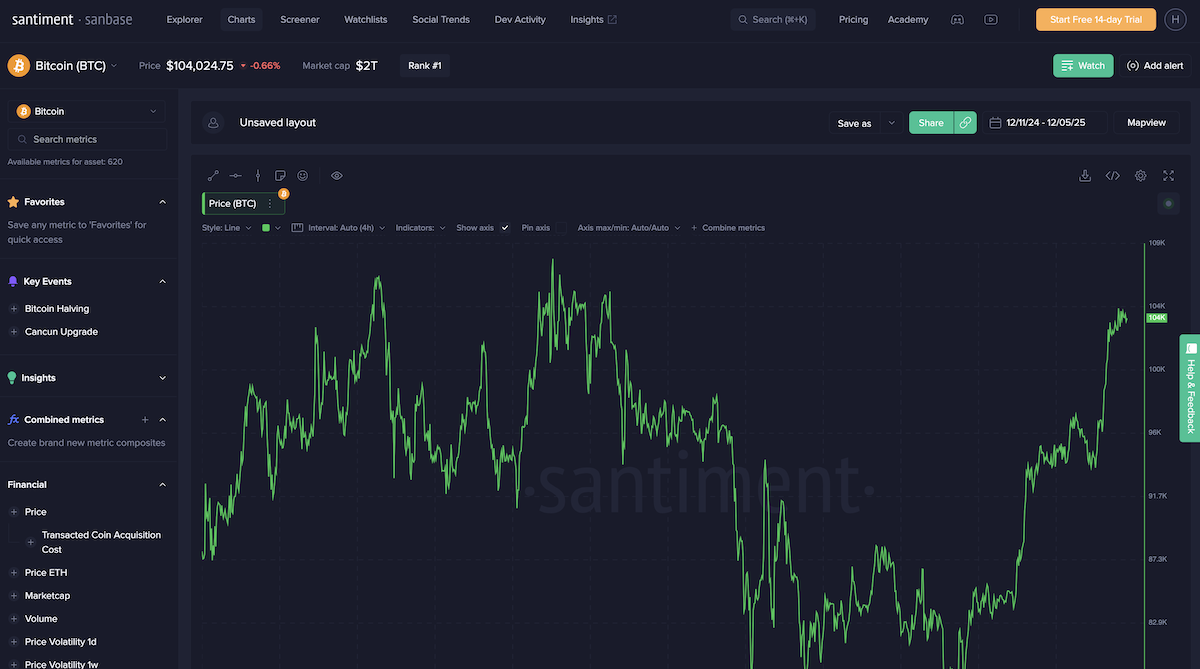Open the Bitcoin asset selector dropdown
This screenshot has height=669, width=1200.
88,112
